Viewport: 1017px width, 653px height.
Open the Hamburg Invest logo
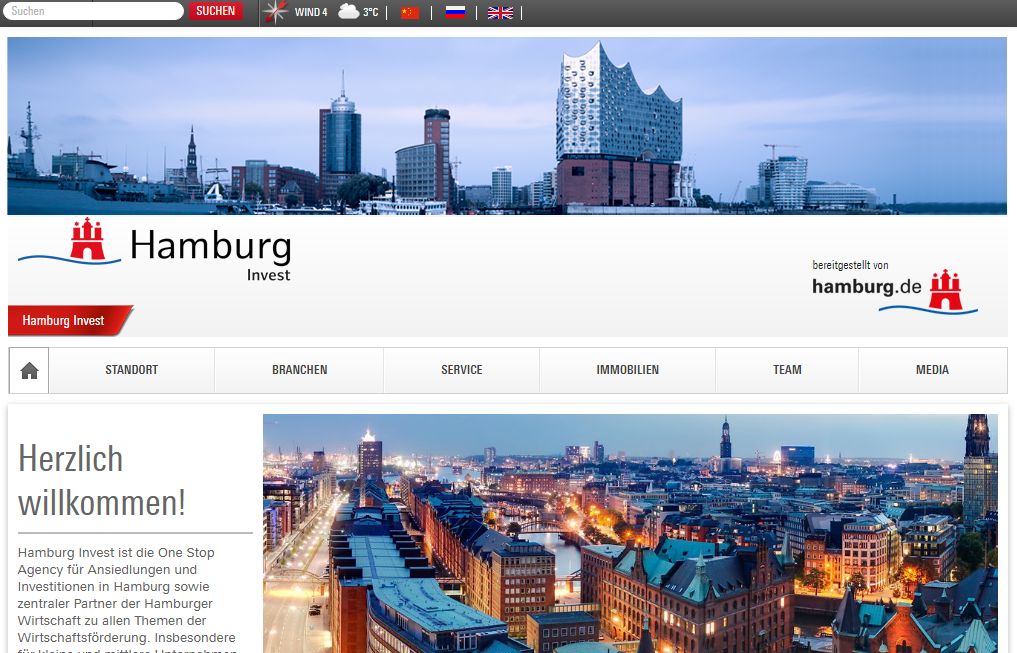tap(155, 250)
